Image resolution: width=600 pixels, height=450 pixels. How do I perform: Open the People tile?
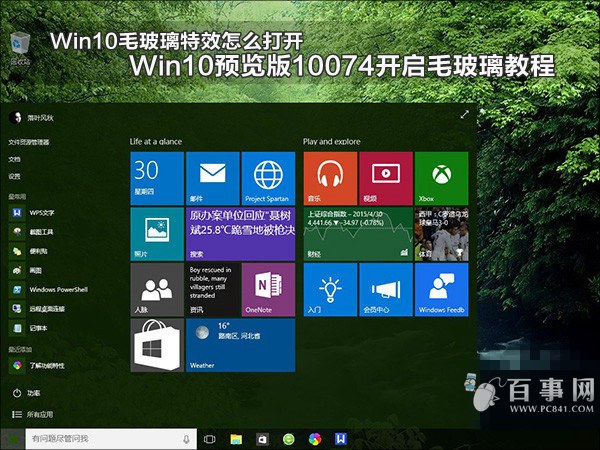click(x=157, y=290)
